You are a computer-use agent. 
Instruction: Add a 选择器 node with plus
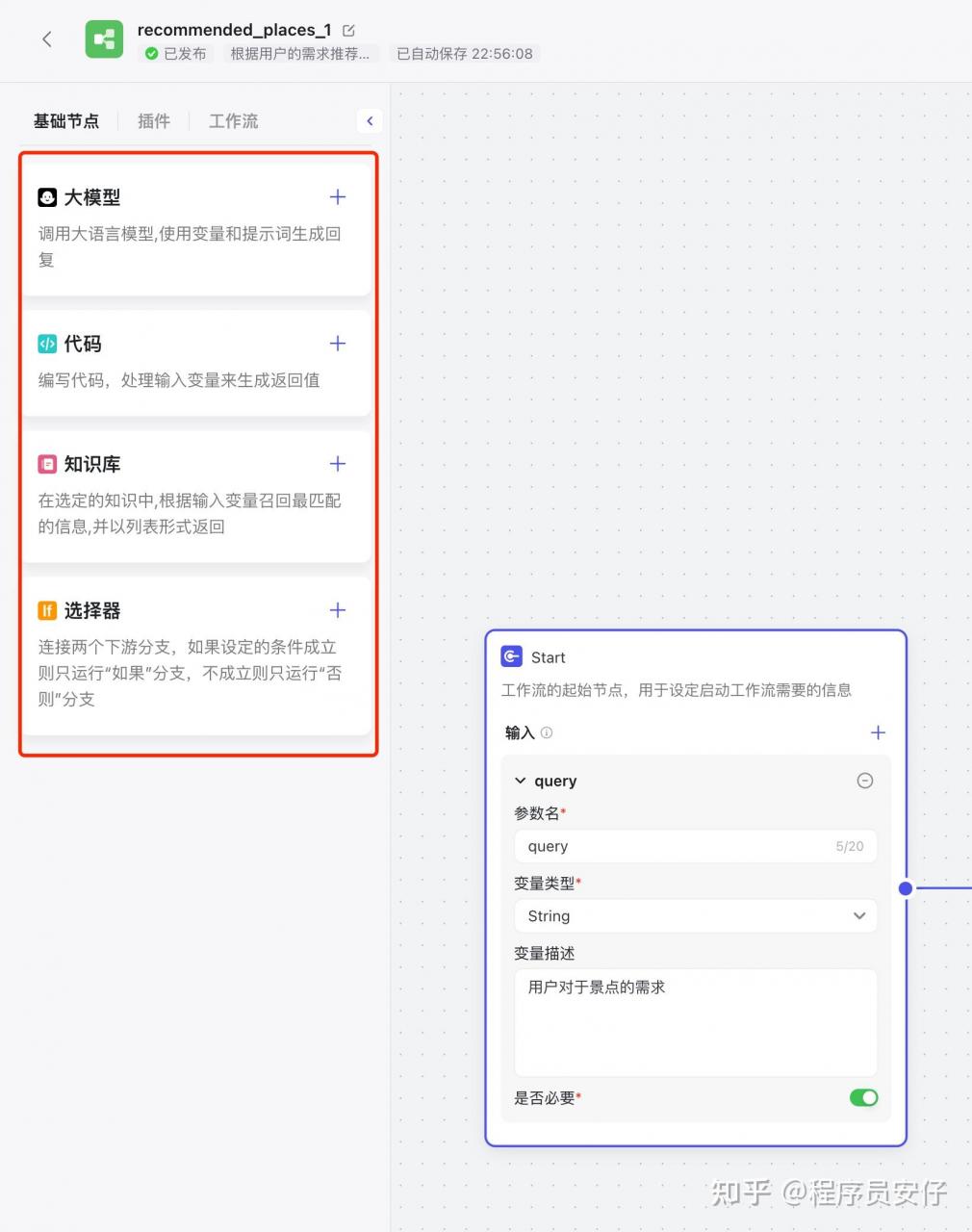pos(338,610)
